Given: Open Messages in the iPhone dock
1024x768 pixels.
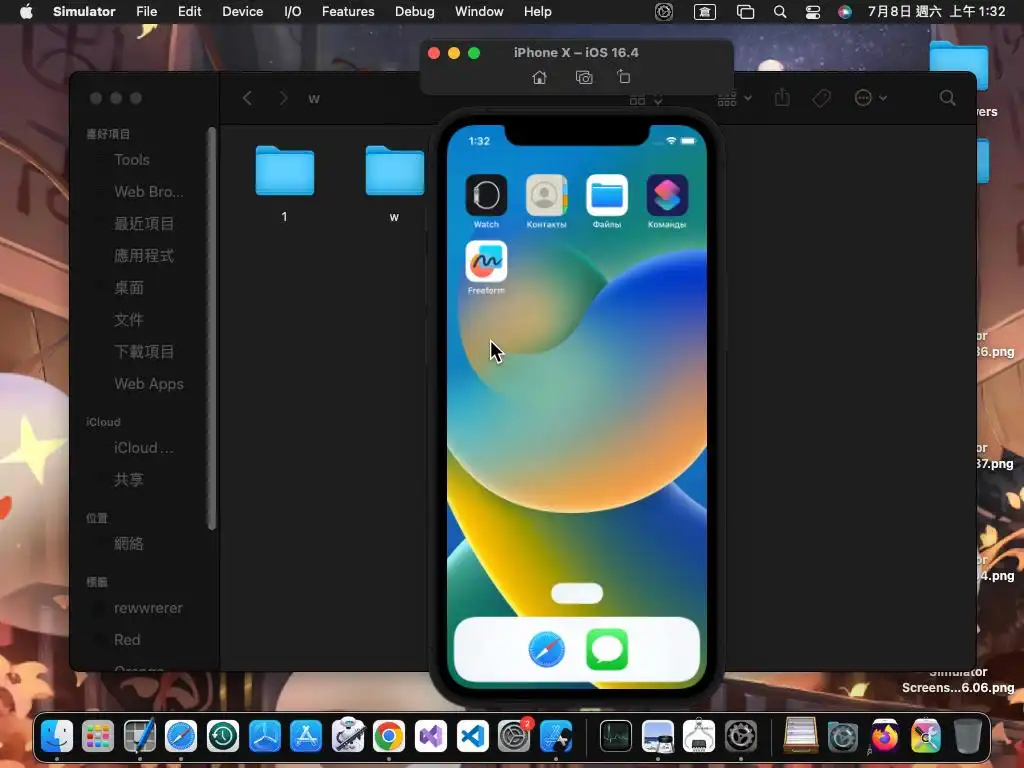Looking at the screenshot, I should point(607,649).
